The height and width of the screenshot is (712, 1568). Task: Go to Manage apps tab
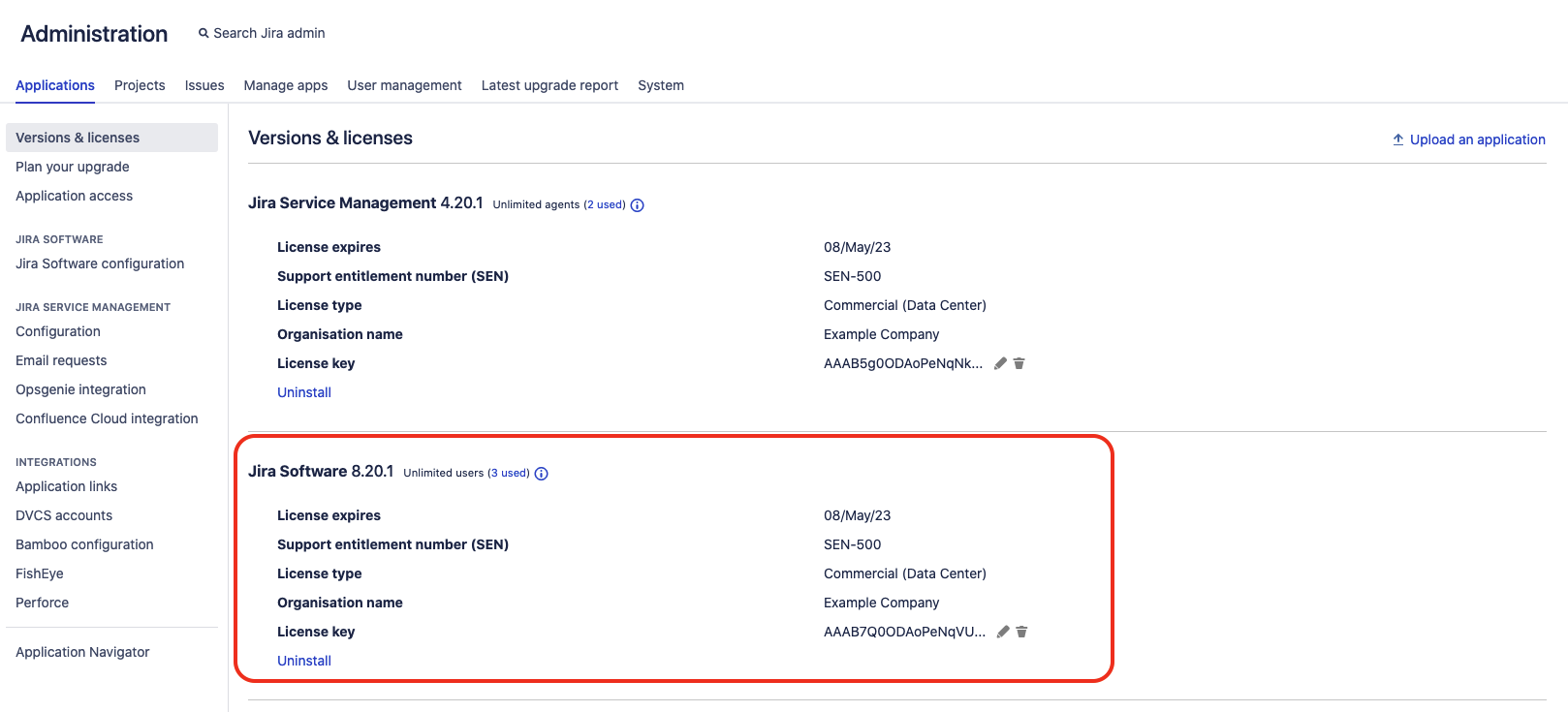point(286,85)
